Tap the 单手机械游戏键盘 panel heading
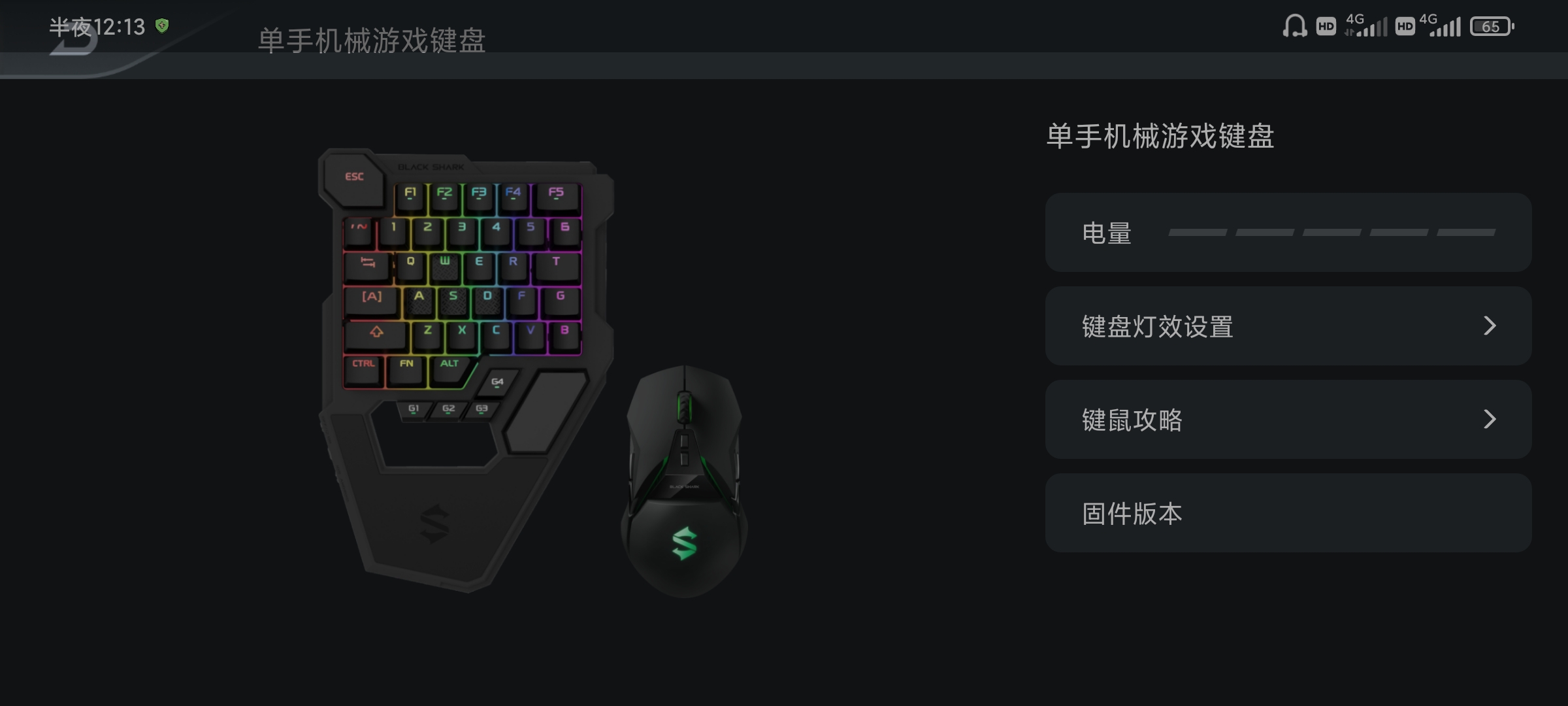Viewport: 1568px width, 706px height. point(1160,136)
